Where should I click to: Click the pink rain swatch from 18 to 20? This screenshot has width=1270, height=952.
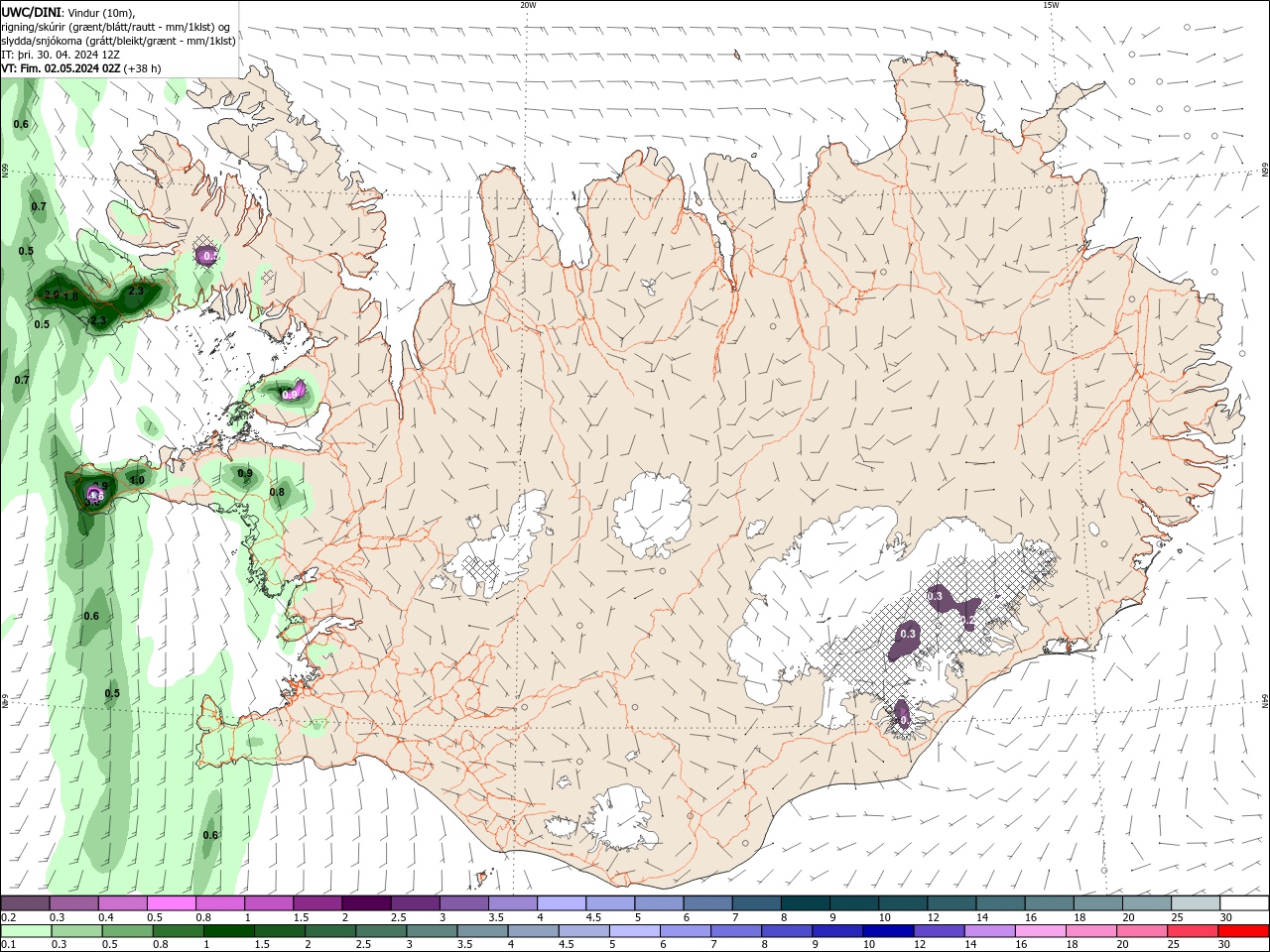coord(1089,931)
